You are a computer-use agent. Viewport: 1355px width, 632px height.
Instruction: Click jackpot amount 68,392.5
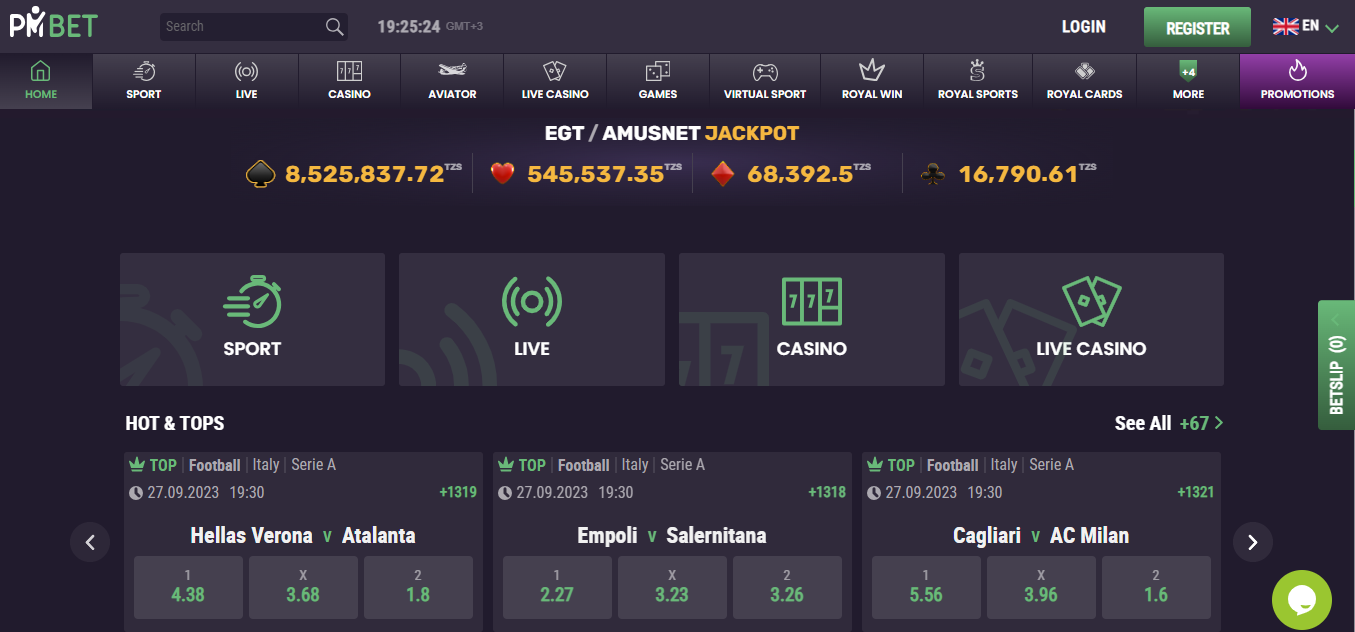tap(800, 174)
